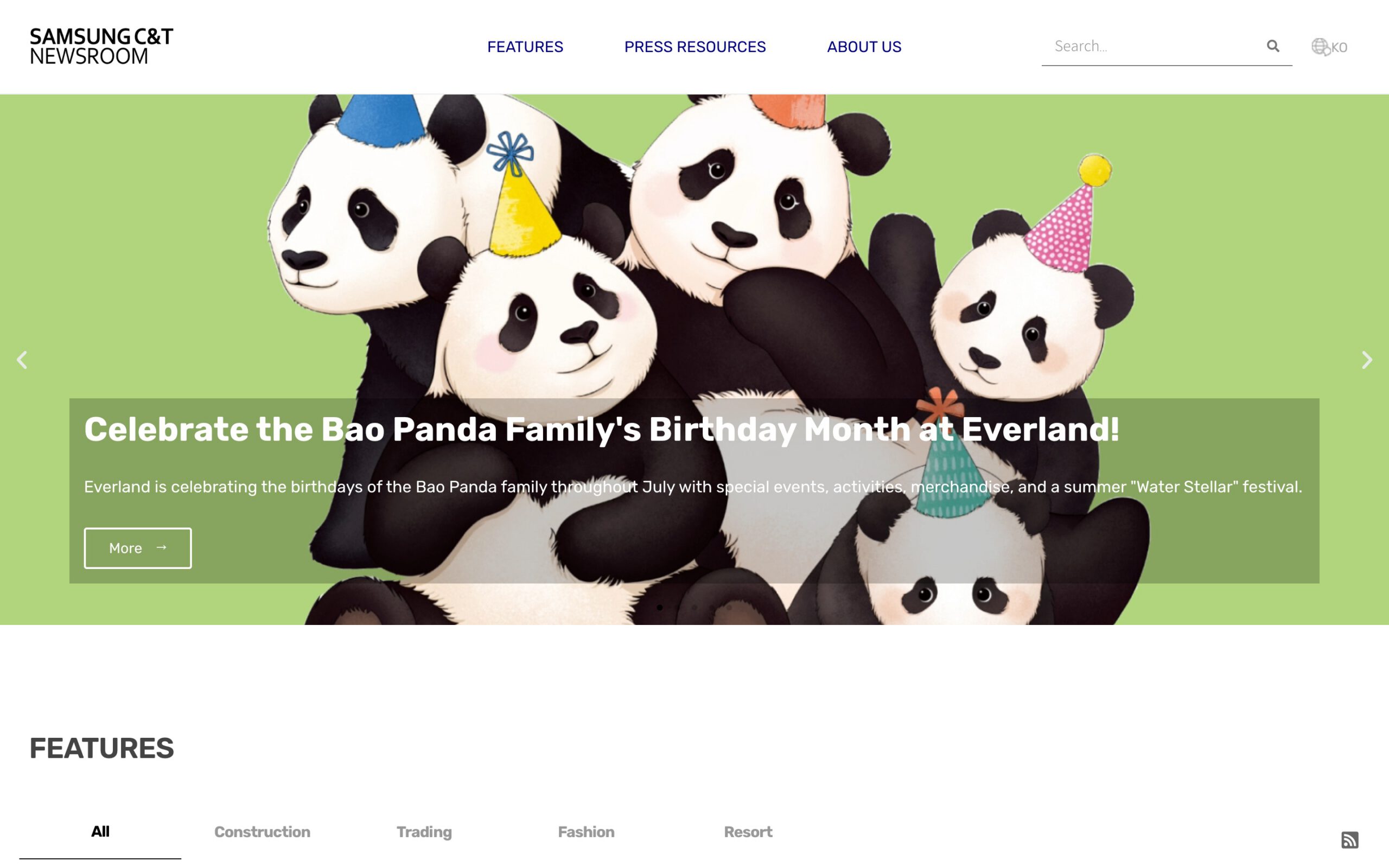
Task: Switch to the Trading tab
Action: click(424, 832)
